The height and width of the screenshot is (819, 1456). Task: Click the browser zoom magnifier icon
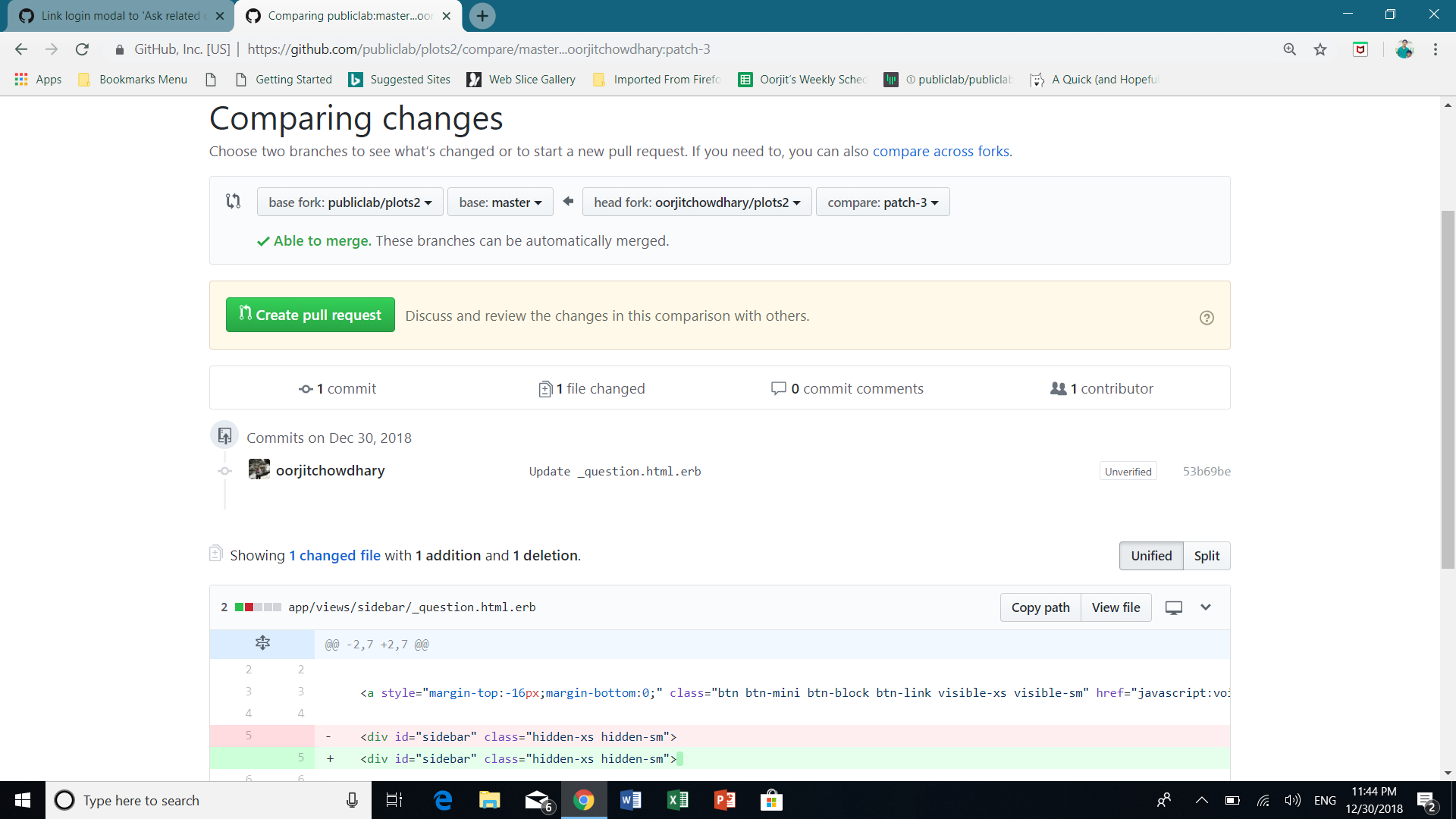[1289, 49]
